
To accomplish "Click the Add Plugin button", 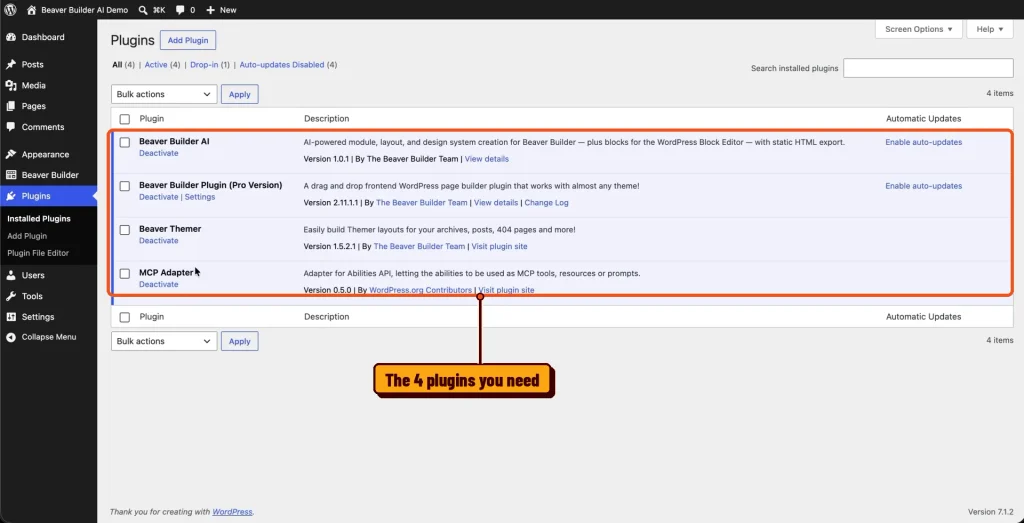I will [188, 40].
